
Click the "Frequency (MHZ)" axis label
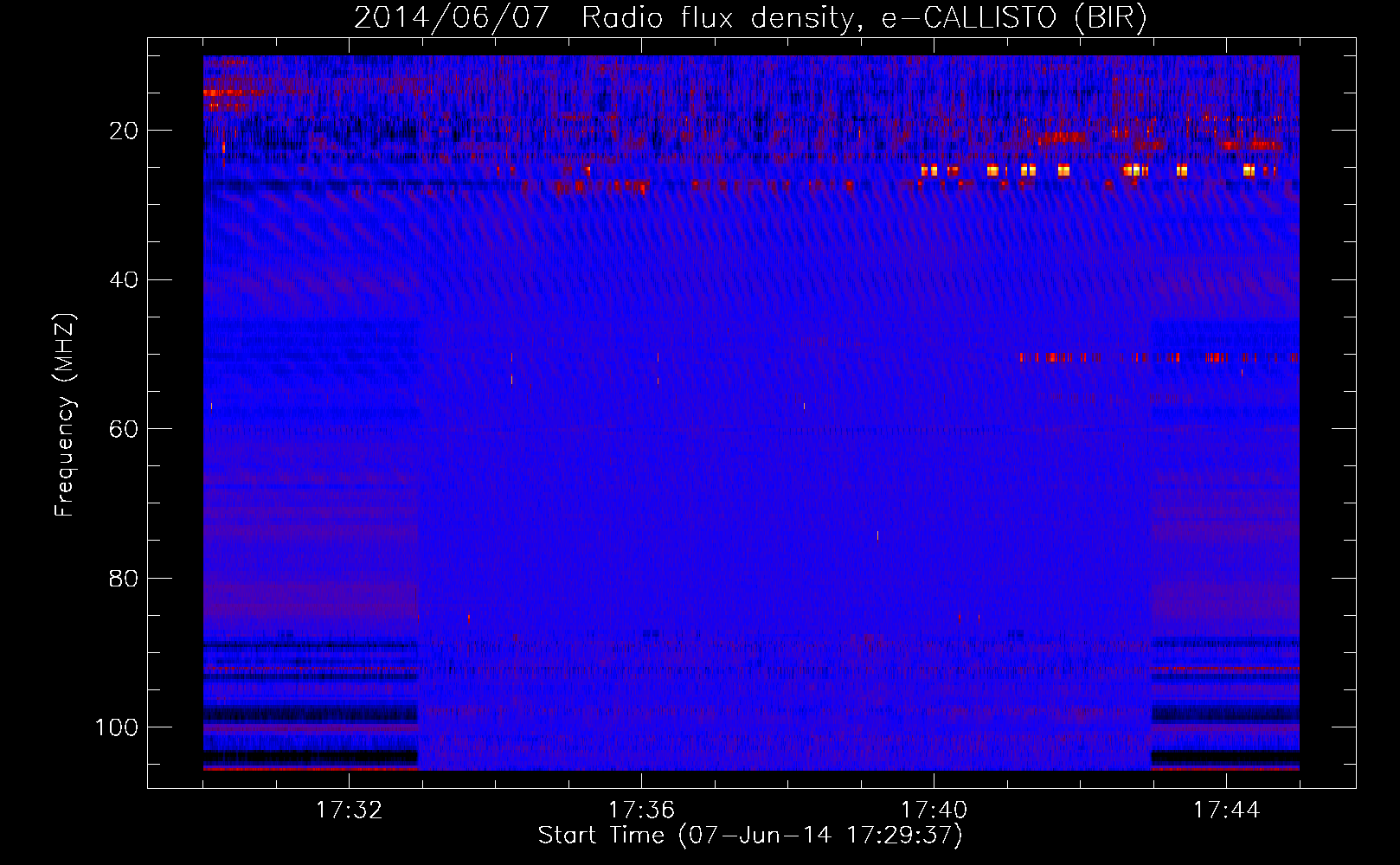[65, 414]
